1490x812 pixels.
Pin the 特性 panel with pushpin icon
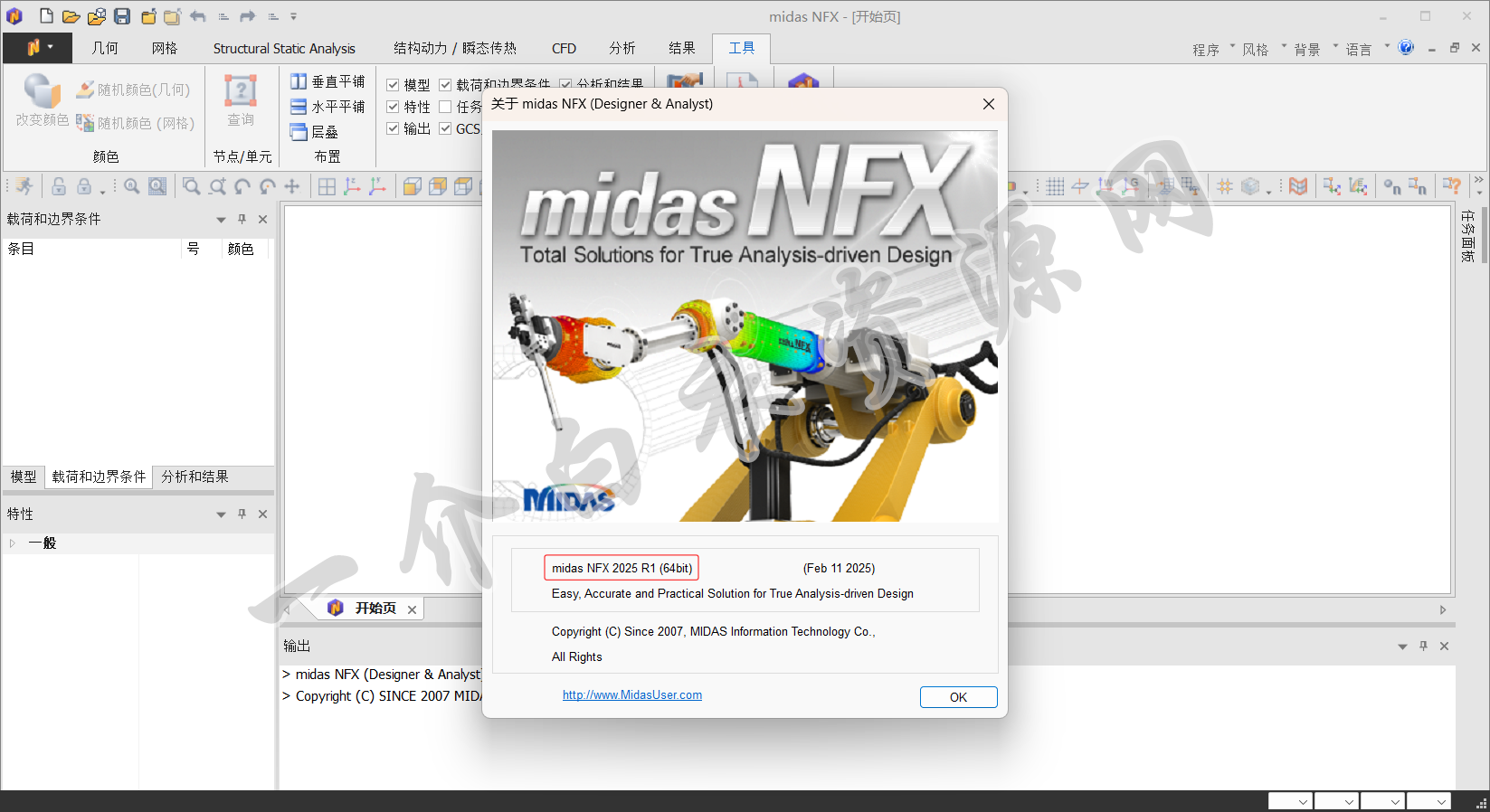242,514
